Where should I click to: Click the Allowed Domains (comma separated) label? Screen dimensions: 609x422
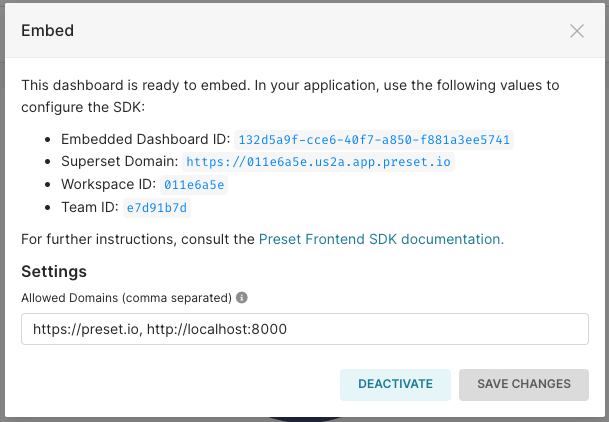pos(127,298)
